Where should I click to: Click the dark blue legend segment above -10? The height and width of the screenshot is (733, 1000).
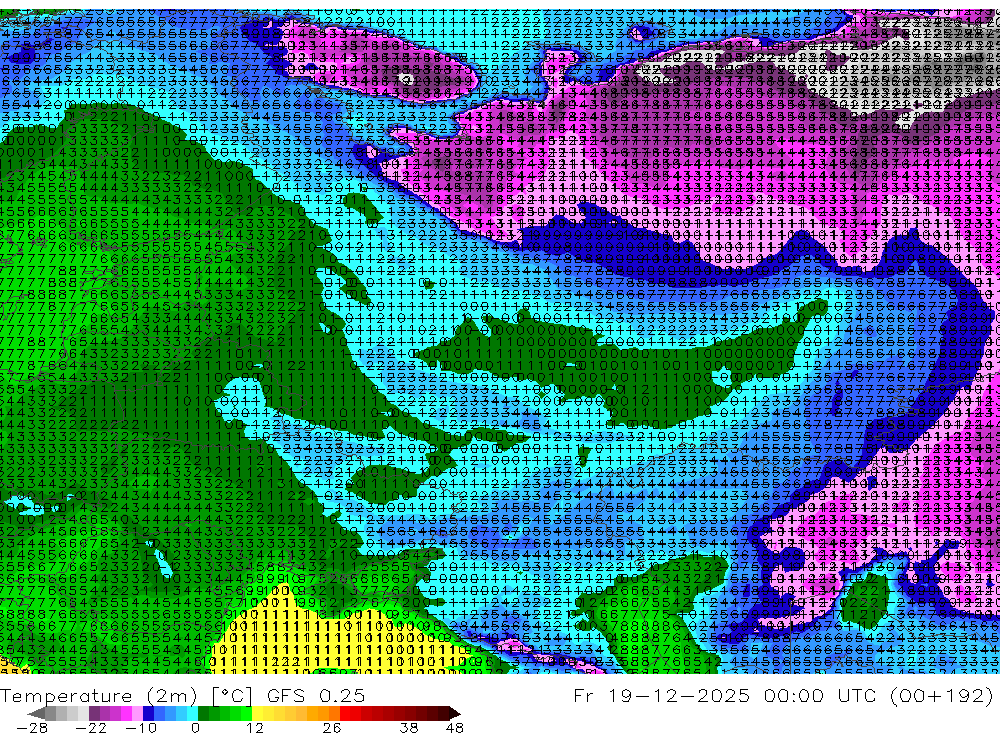[148, 713]
